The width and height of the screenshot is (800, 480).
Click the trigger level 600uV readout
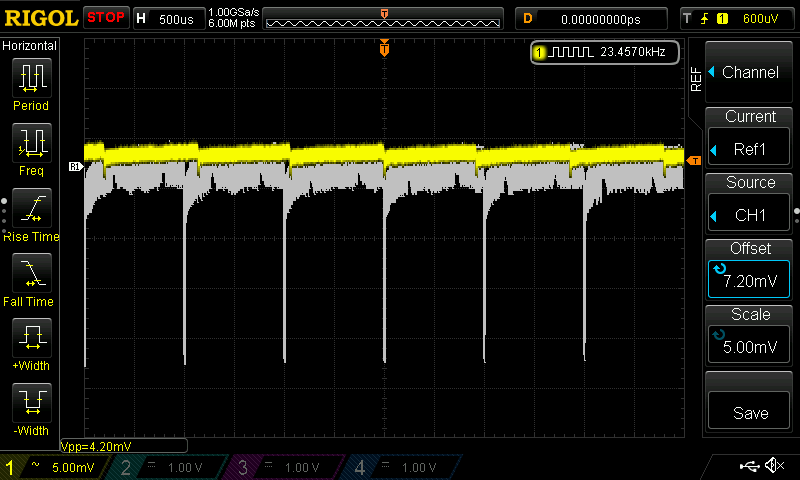tap(760, 19)
